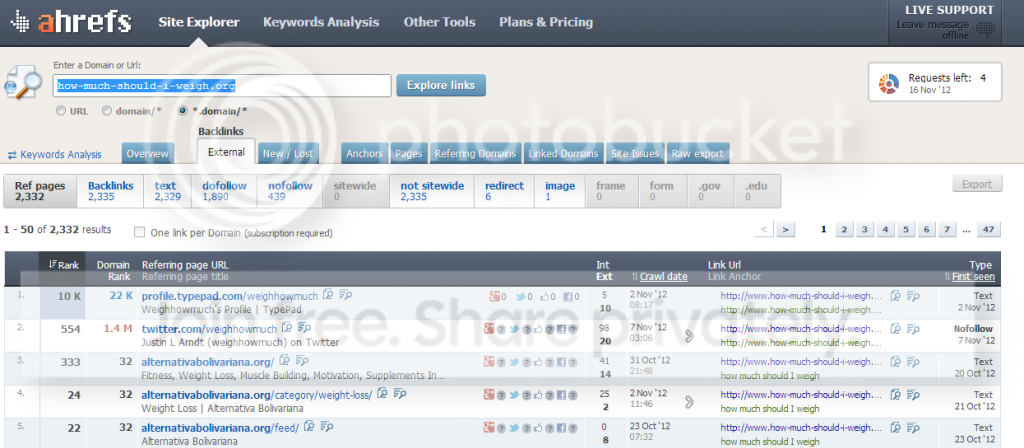Open Live Support leave message box
The height and width of the screenshot is (448, 1024).
coord(944,23)
